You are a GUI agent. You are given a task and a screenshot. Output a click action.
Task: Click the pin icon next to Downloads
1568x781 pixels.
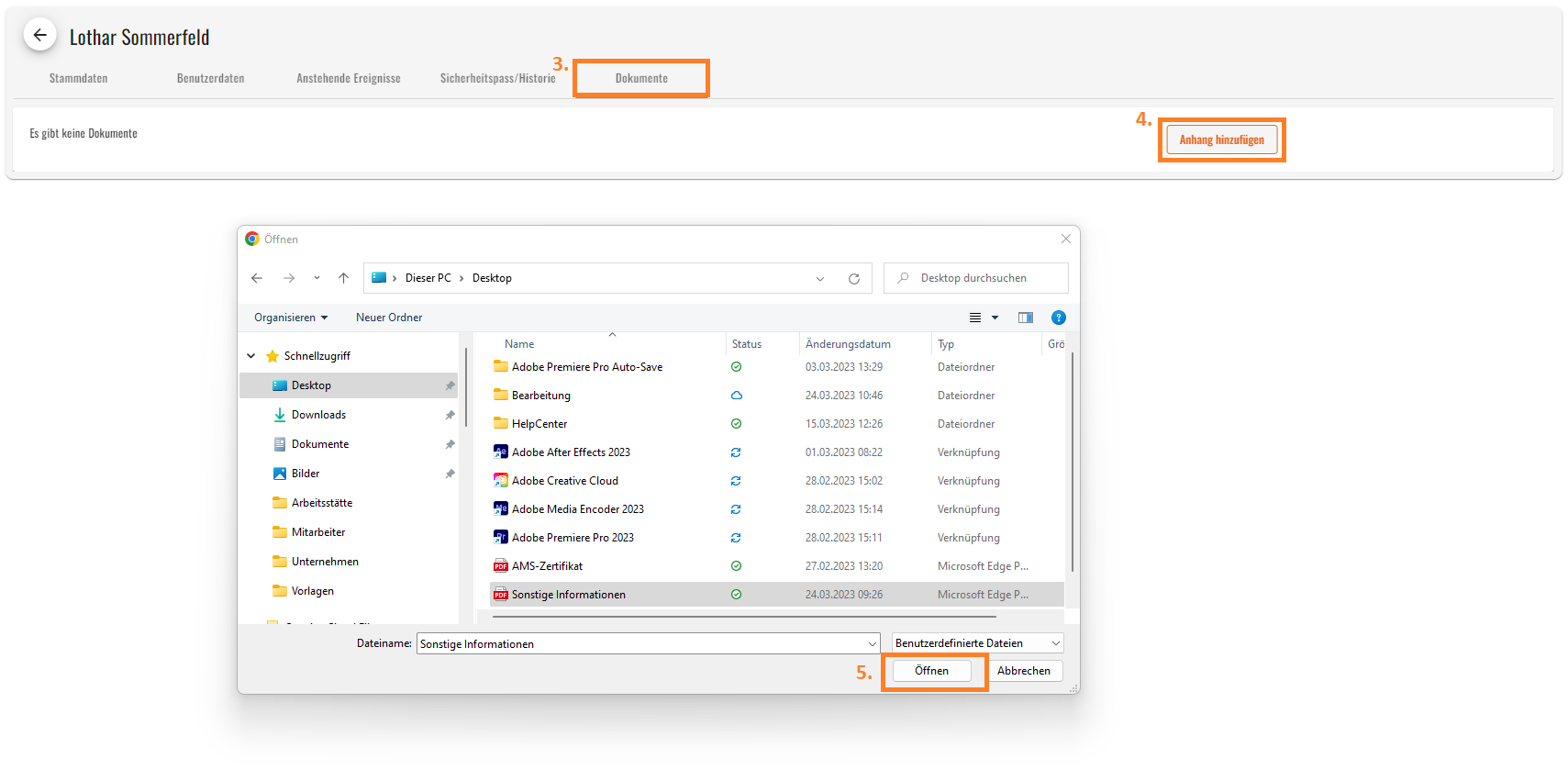click(x=450, y=416)
